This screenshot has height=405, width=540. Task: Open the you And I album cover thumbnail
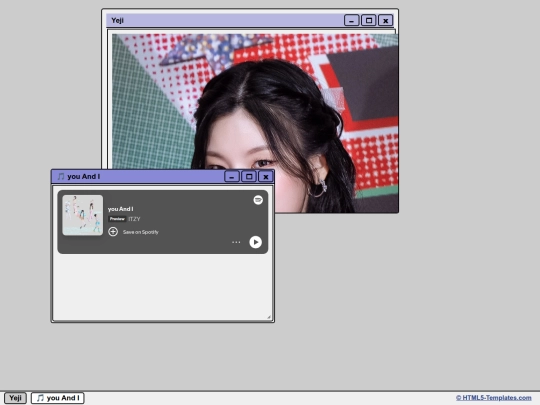83,215
